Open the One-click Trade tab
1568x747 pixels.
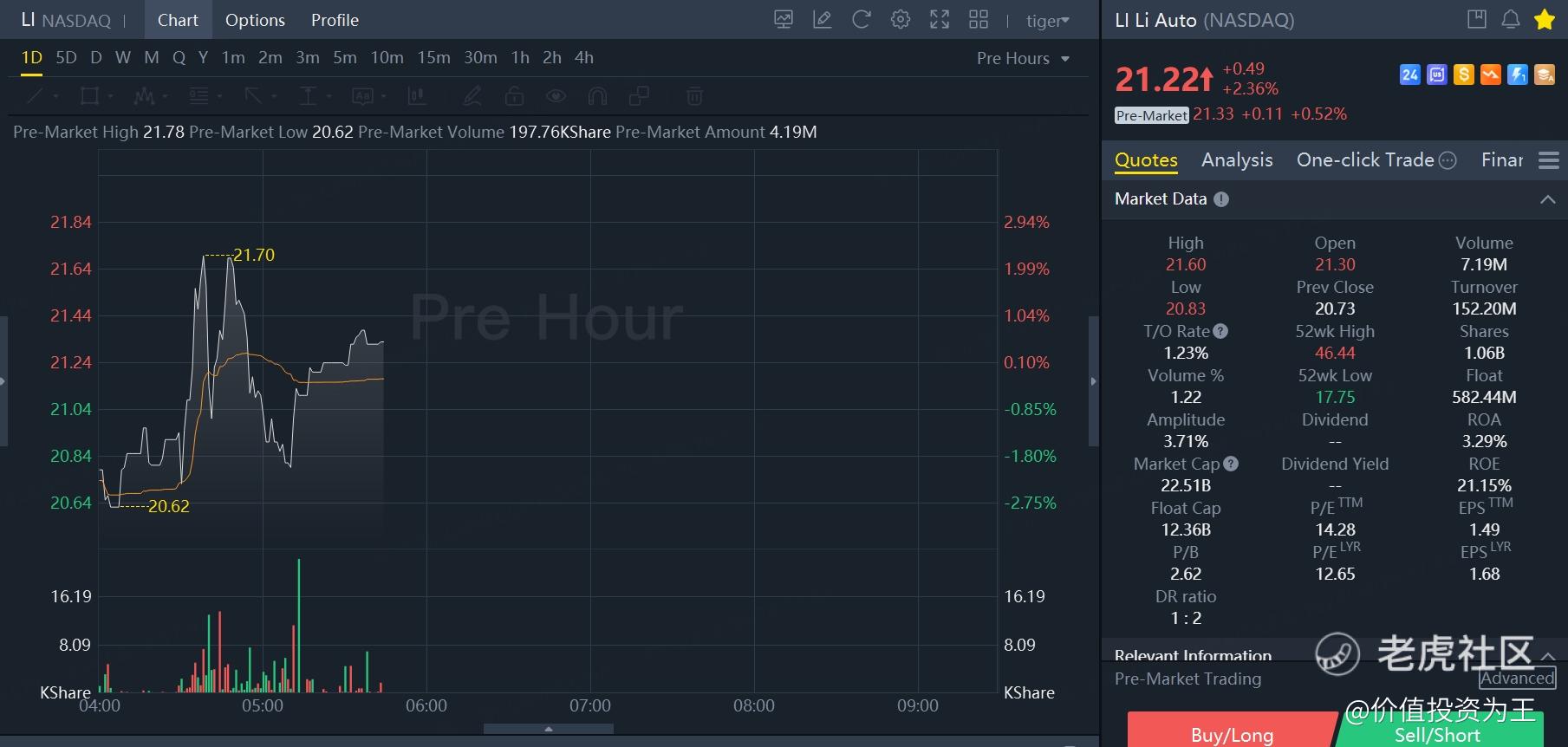point(1376,160)
